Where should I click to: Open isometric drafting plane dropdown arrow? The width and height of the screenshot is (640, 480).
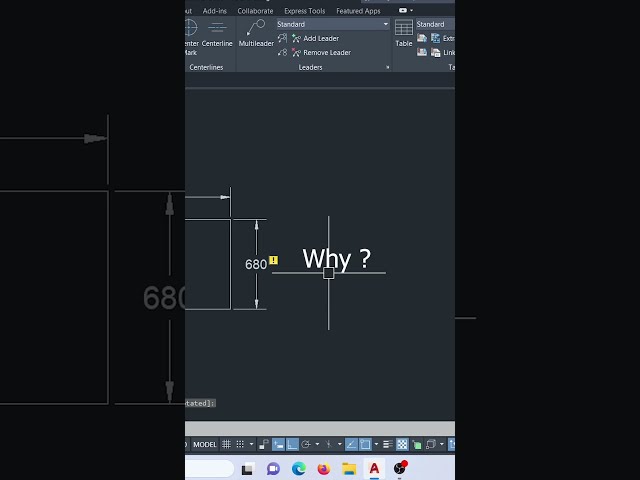(340, 444)
